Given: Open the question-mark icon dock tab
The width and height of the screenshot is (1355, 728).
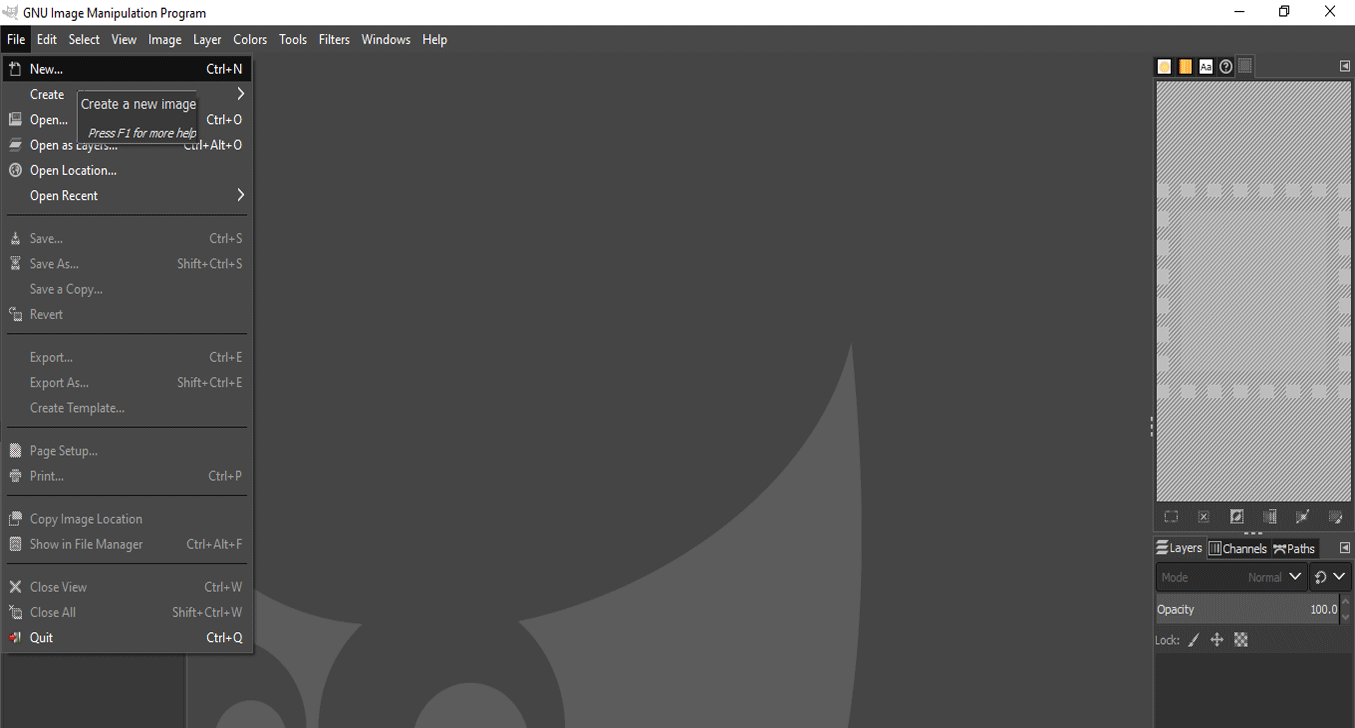Looking at the screenshot, I should pyautogui.click(x=1226, y=67).
